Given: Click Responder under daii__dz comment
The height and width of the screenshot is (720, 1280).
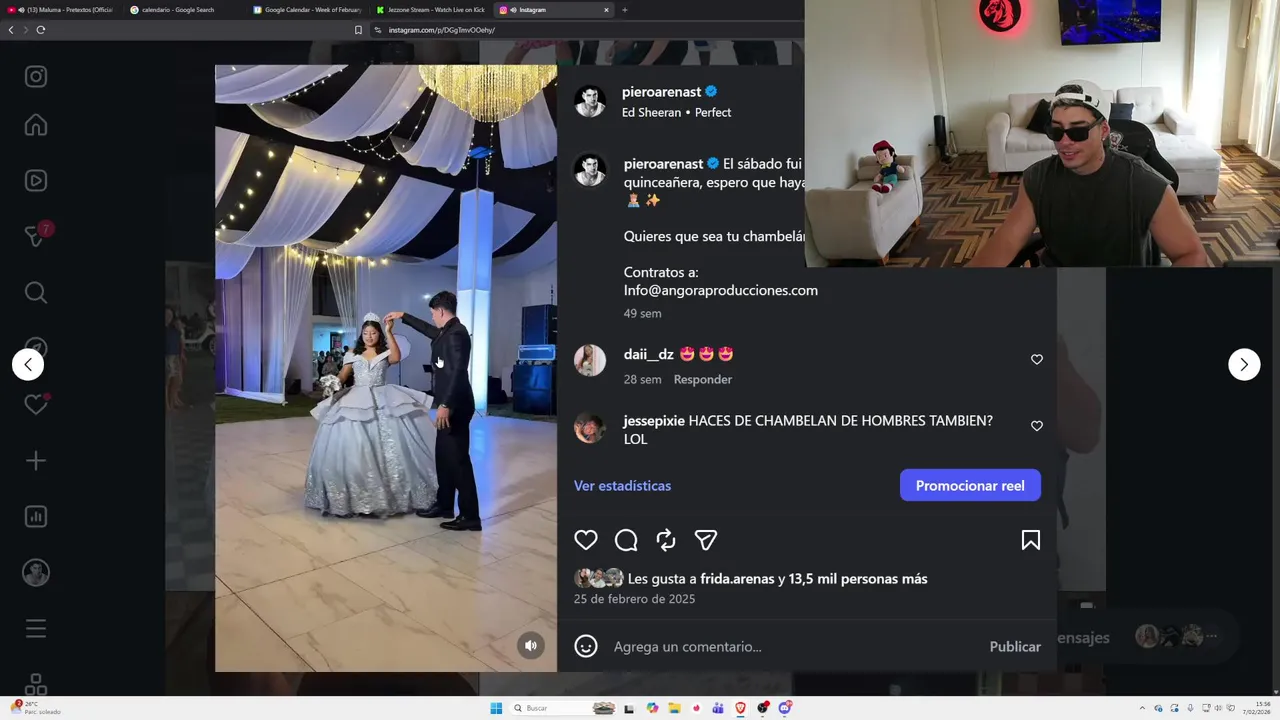Looking at the screenshot, I should click(703, 379).
